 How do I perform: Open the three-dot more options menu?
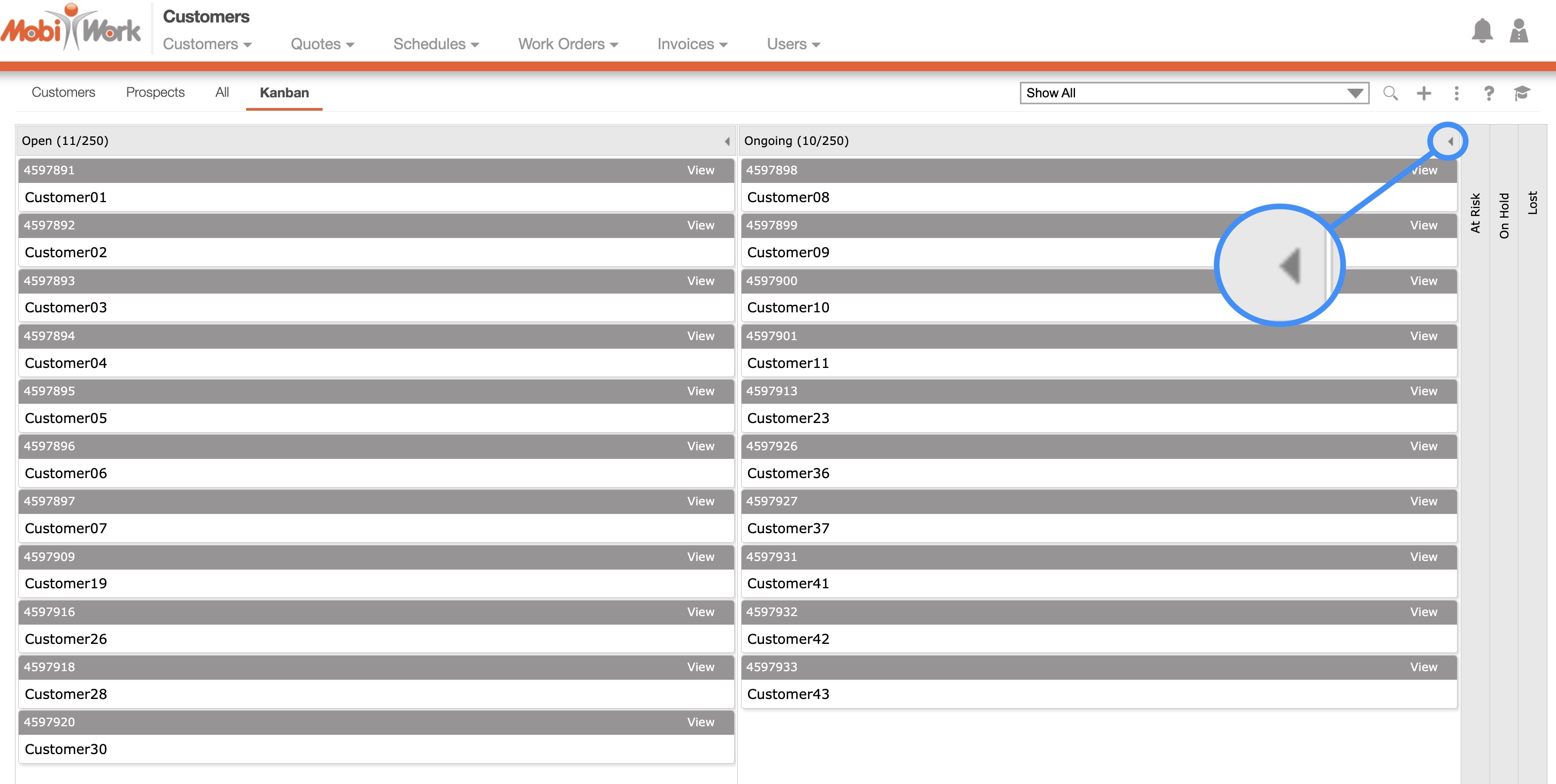tap(1456, 93)
